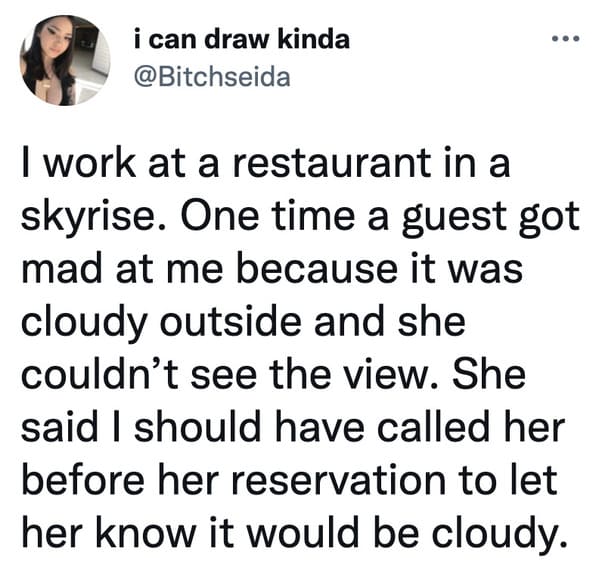The height and width of the screenshot is (573, 599).
Task: Click the line "her know it would be cloudy."
Action: [x=294, y=535]
